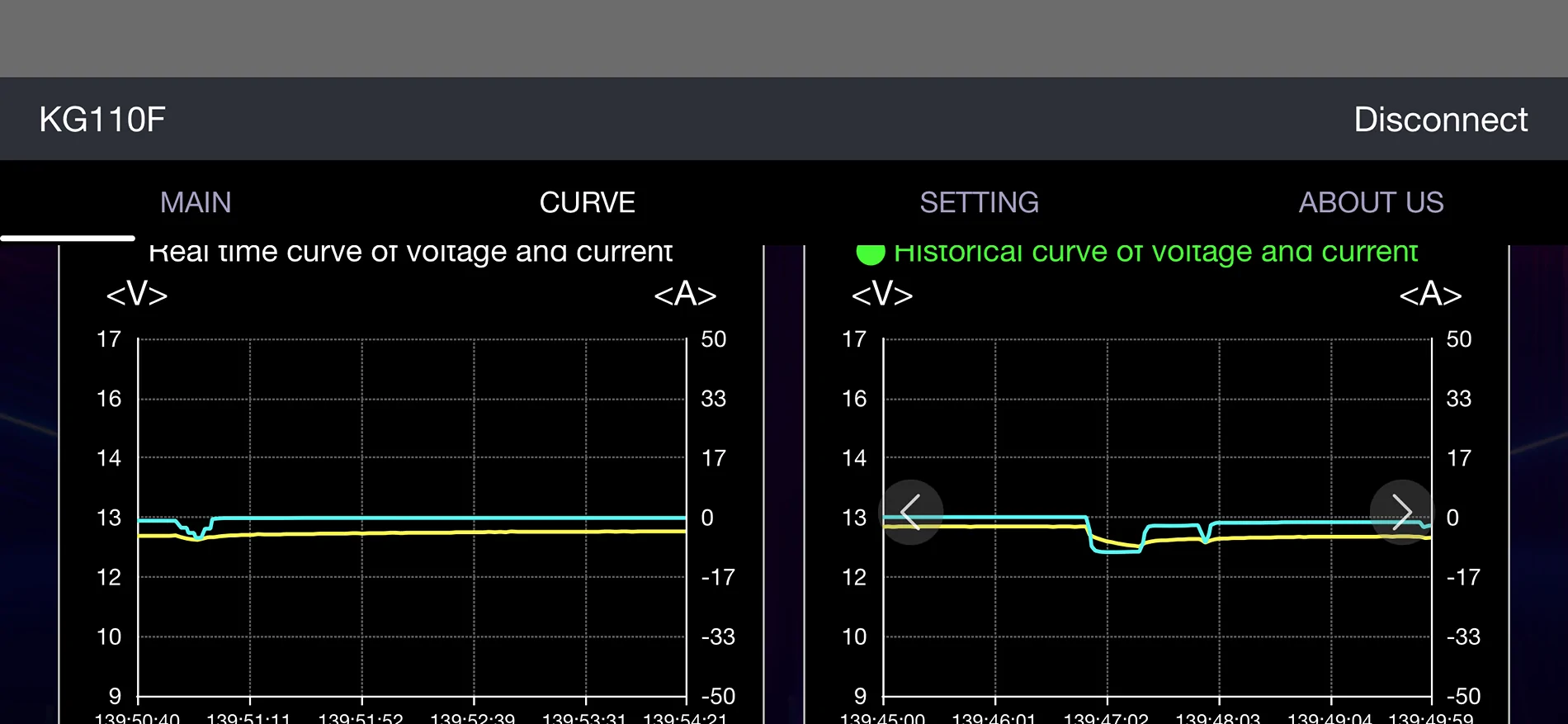This screenshot has height=724, width=1568.
Task: Select the 139:47:02 time label on historical axis
Action: click(x=1106, y=717)
